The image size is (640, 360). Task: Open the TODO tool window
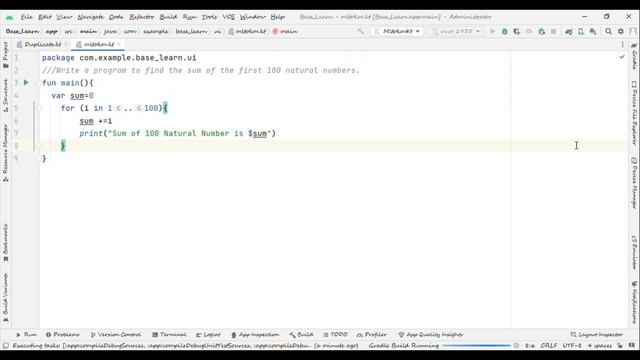click(336, 335)
